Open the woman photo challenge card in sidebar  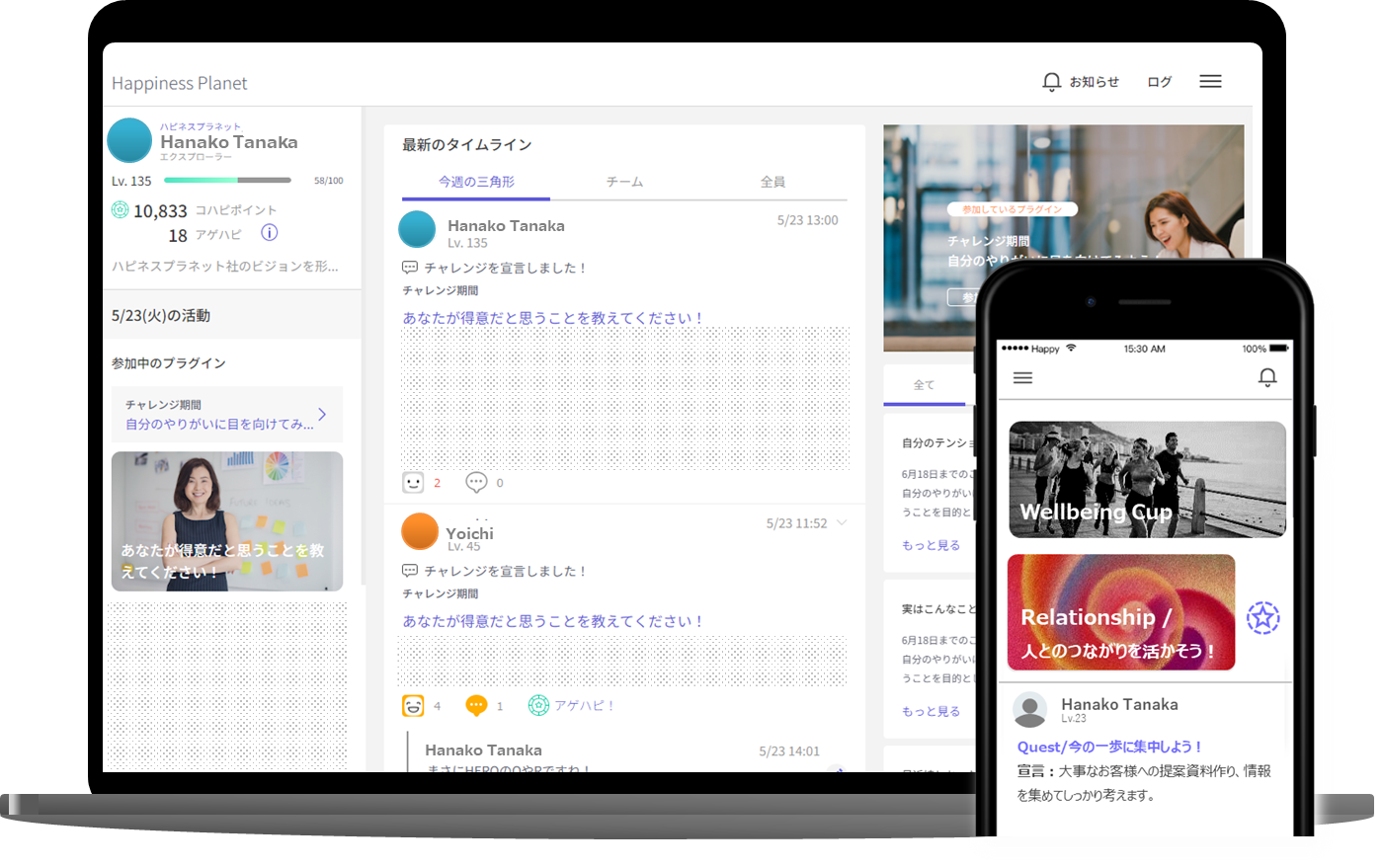[227, 521]
